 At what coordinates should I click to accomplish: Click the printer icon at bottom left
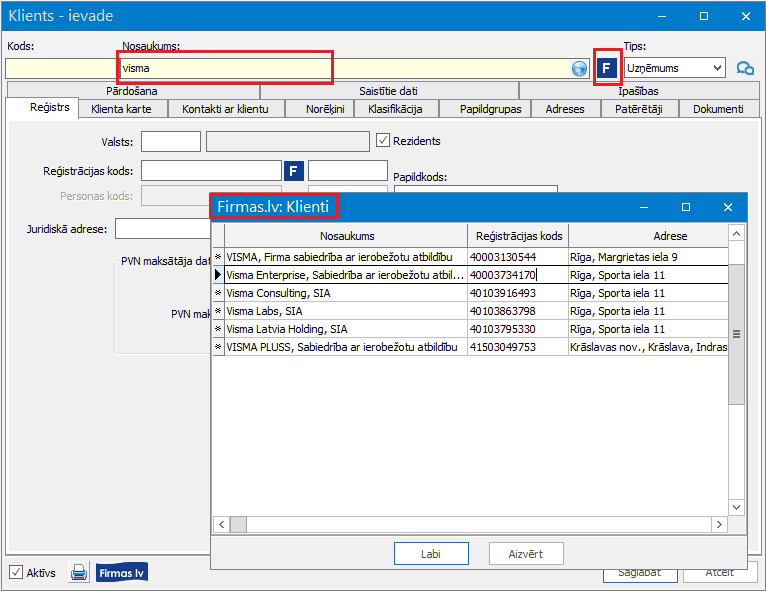(x=79, y=572)
